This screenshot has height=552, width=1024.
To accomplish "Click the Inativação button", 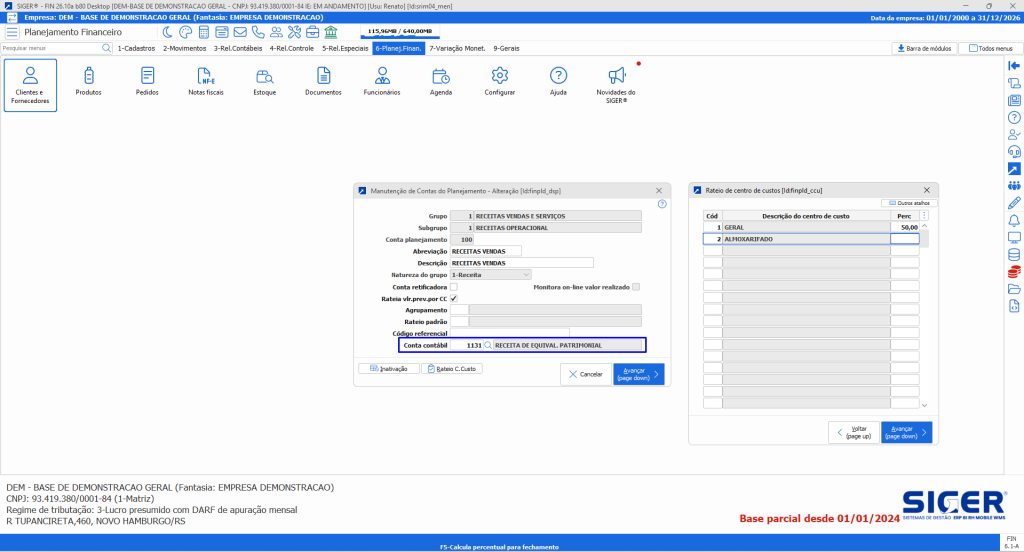I will pos(389,368).
